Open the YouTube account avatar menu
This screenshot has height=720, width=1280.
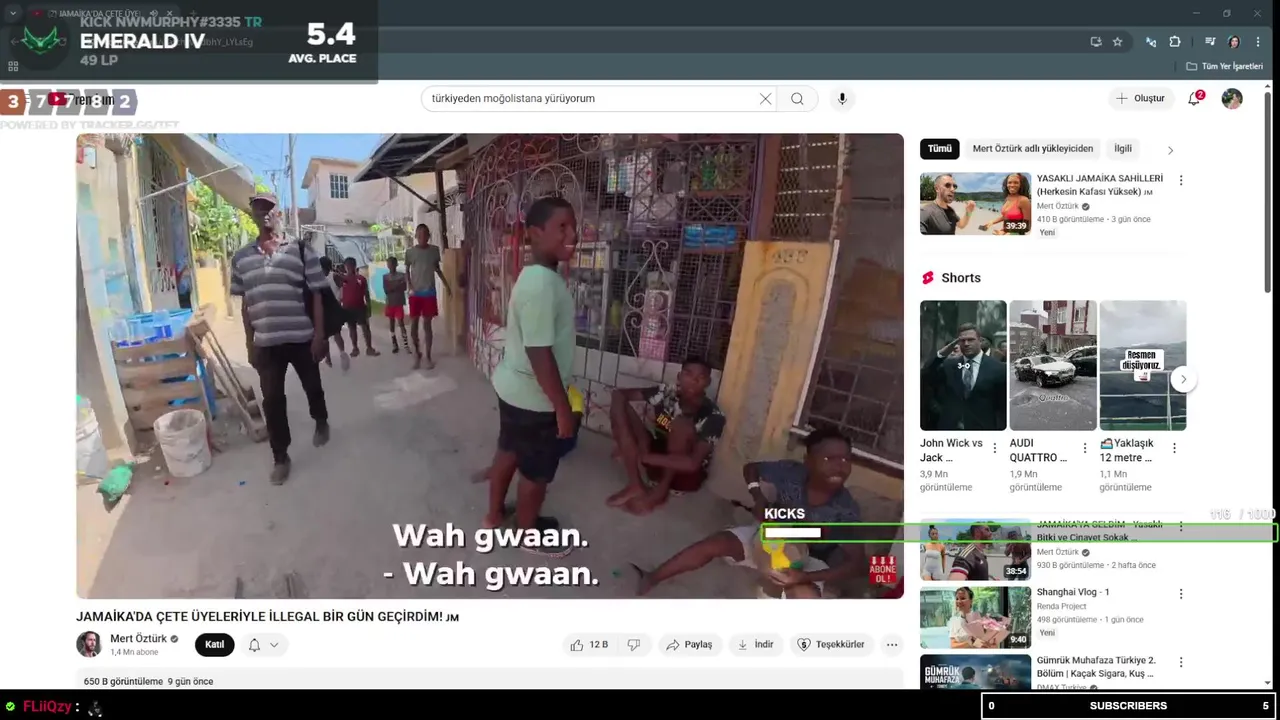click(x=1232, y=98)
